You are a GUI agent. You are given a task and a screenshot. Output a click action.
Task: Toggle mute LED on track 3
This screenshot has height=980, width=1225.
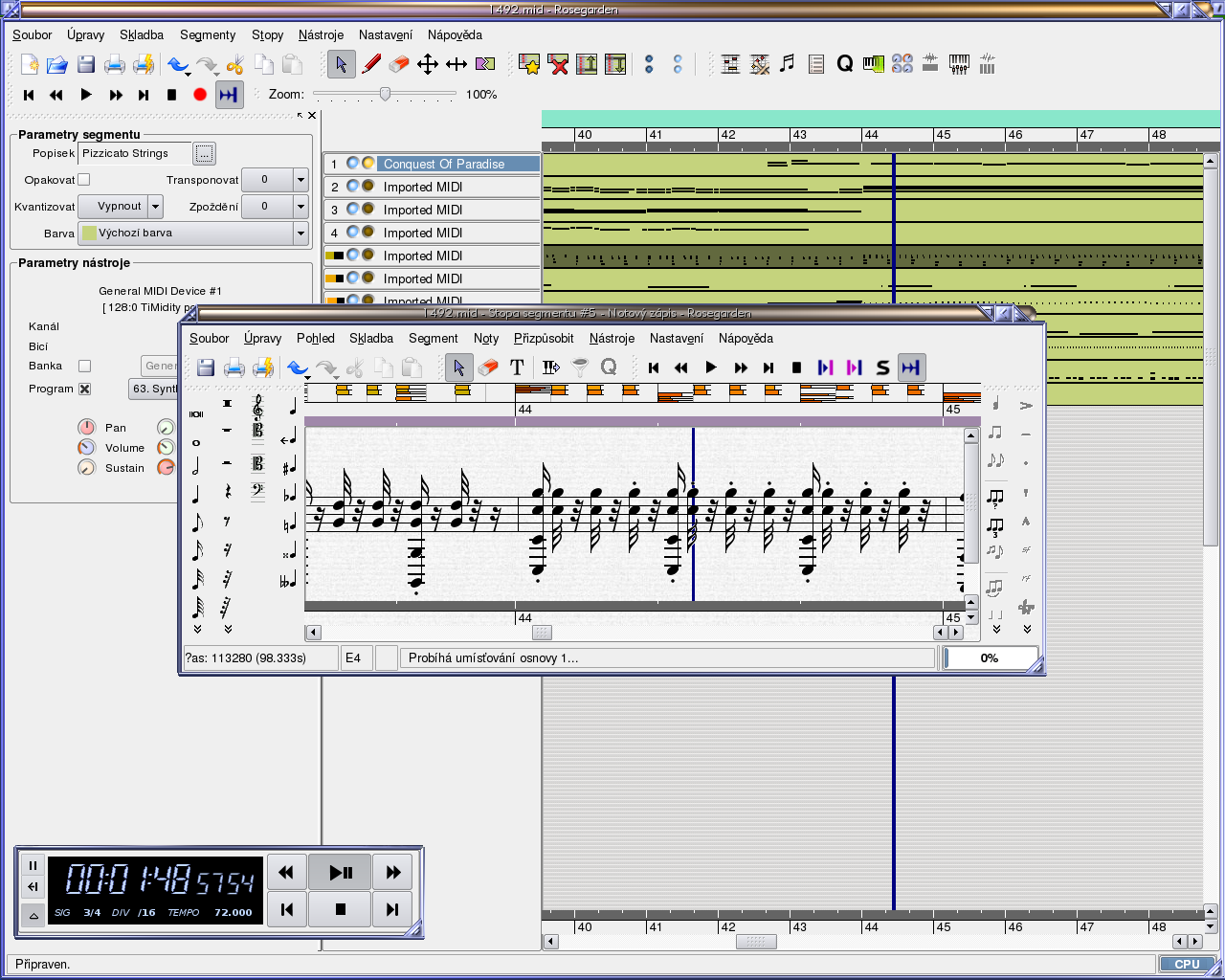pyautogui.click(x=353, y=210)
